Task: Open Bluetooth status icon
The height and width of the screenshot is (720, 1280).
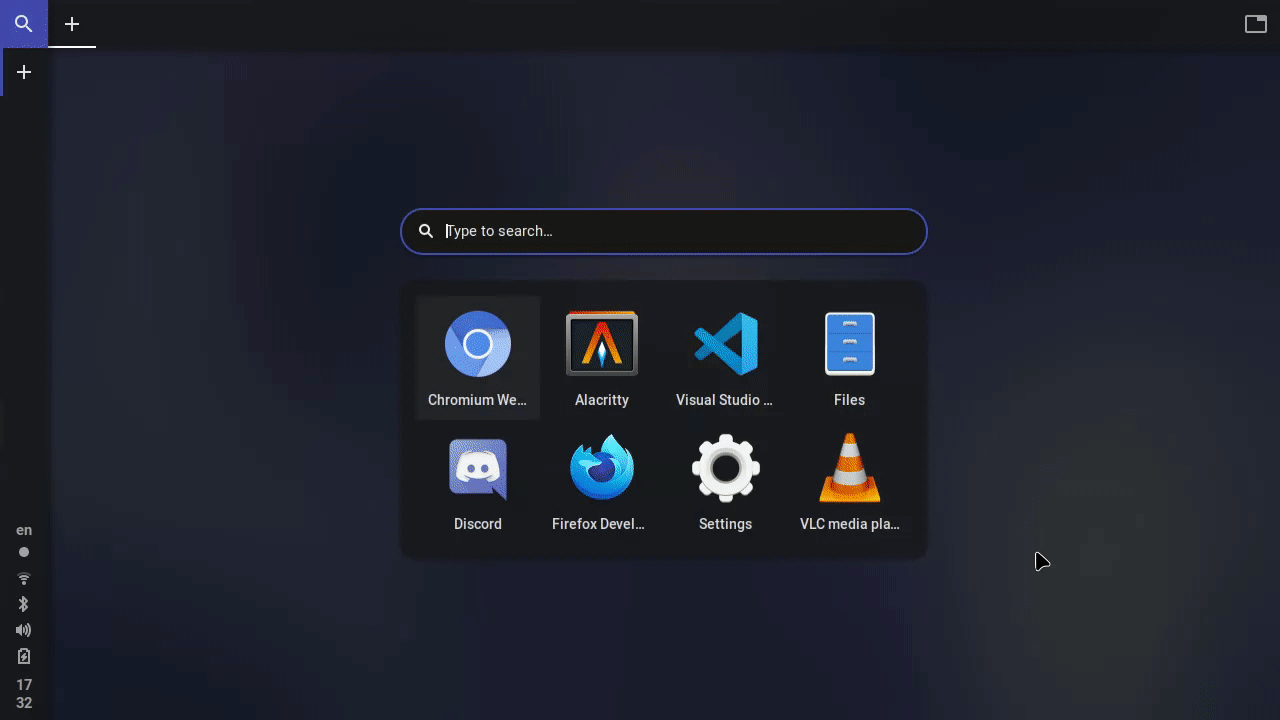Action: [x=24, y=604]
